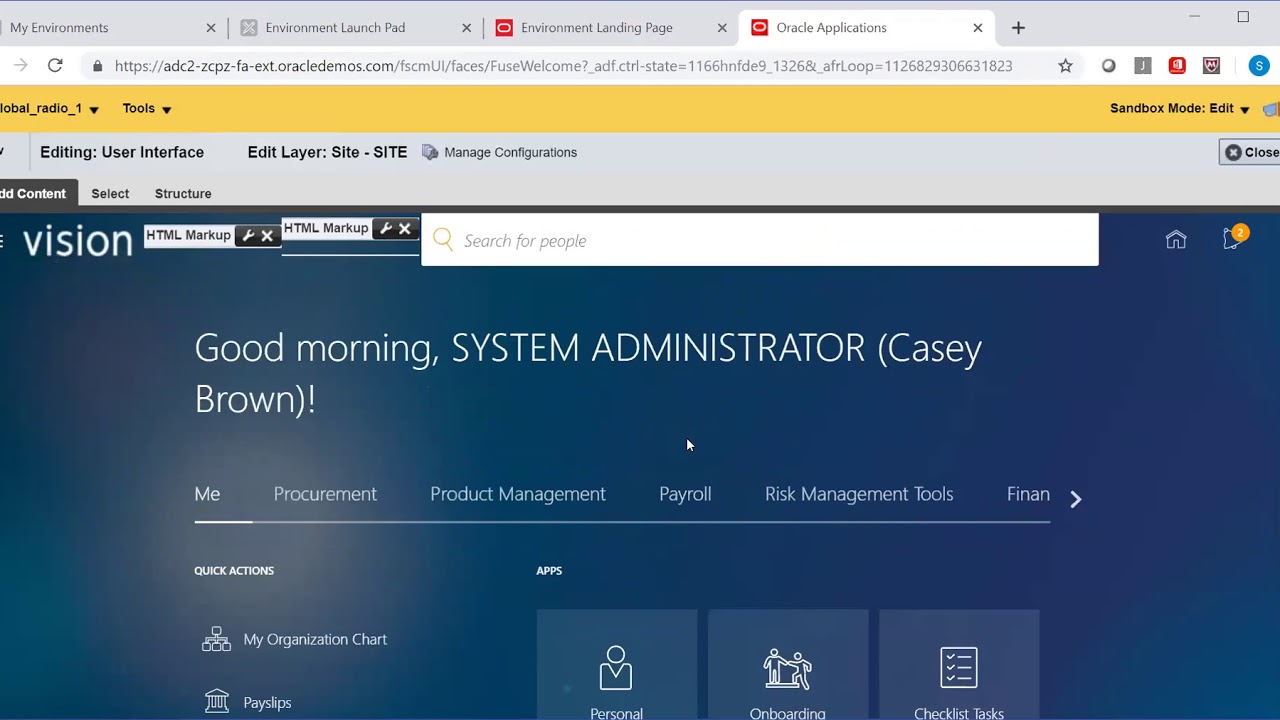Screen dimensions: 1280x720
Task: Close the Environment Landing Page tab
Action: pyautogui.click(x=722, y=28)
